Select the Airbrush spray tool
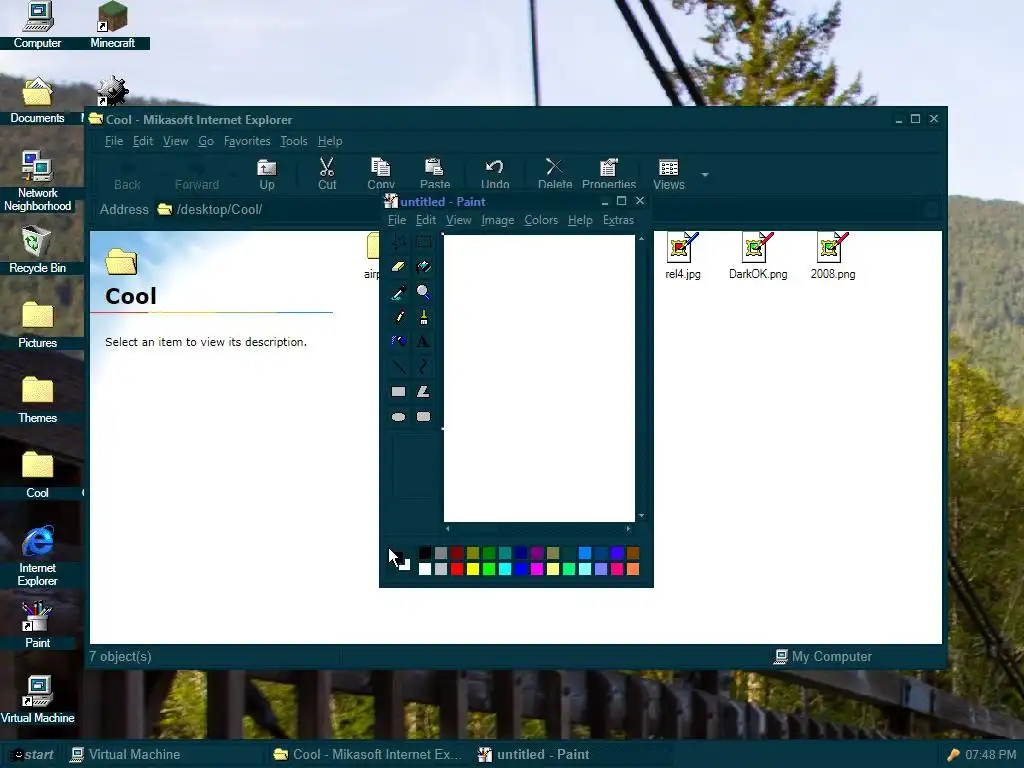The image size is (1024, 768). point(398,342)
